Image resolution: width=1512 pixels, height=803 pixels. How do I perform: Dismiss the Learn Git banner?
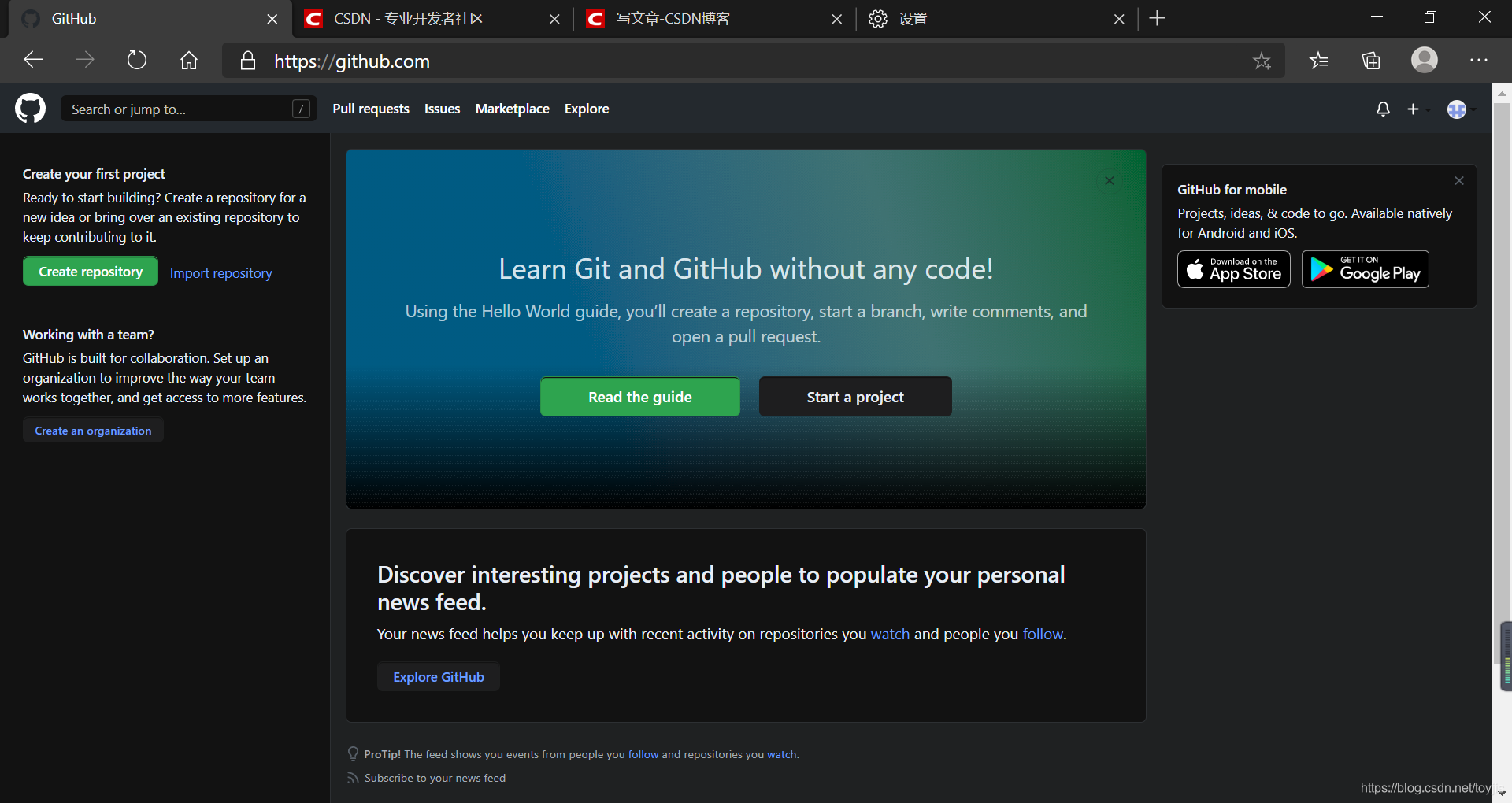1109,181
